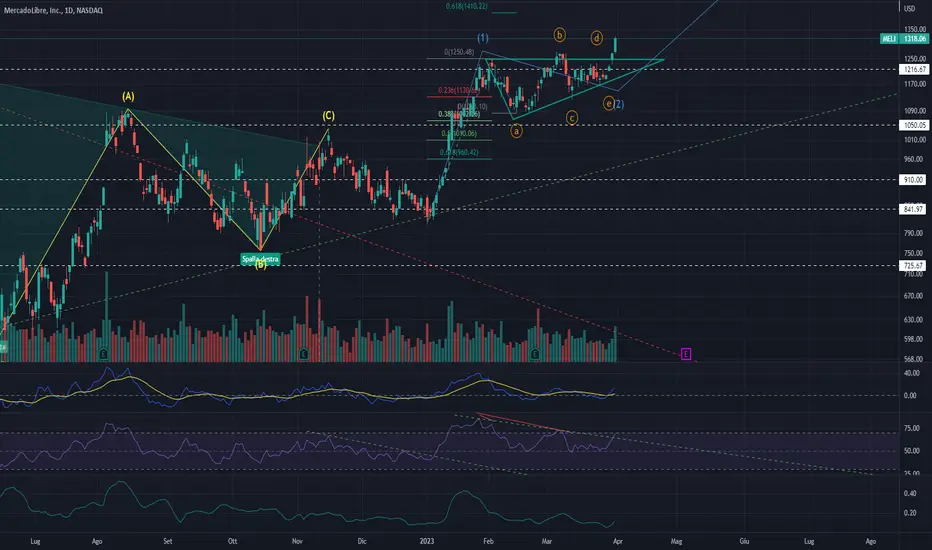Click the MELI 1318.06 current price label
The image size is (932, 550).
click(903, 39)
